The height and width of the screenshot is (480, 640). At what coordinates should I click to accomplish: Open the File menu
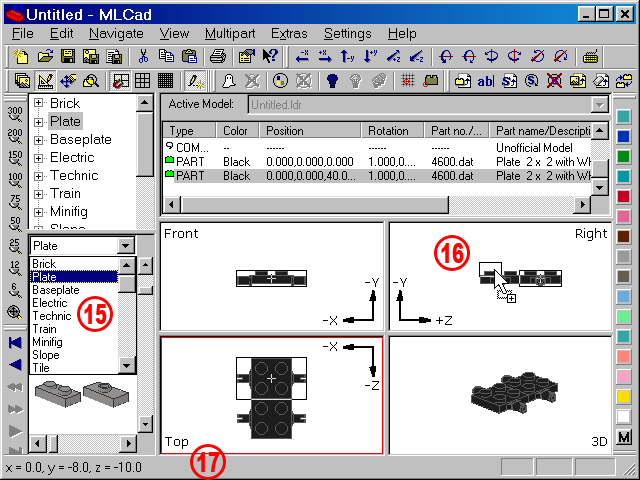pyautogui.click(x=22, y=33)
